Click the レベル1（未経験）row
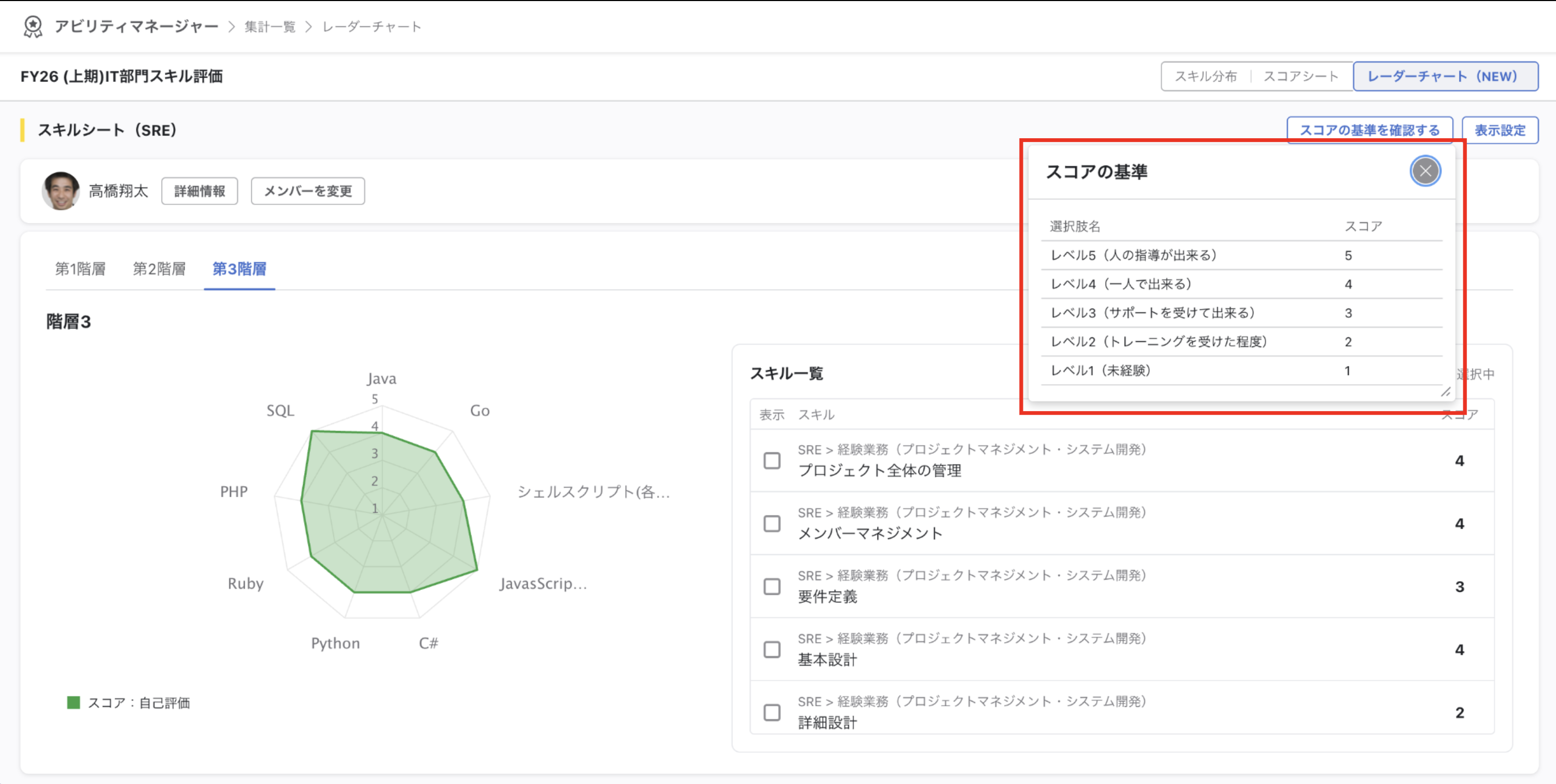 1242,370
